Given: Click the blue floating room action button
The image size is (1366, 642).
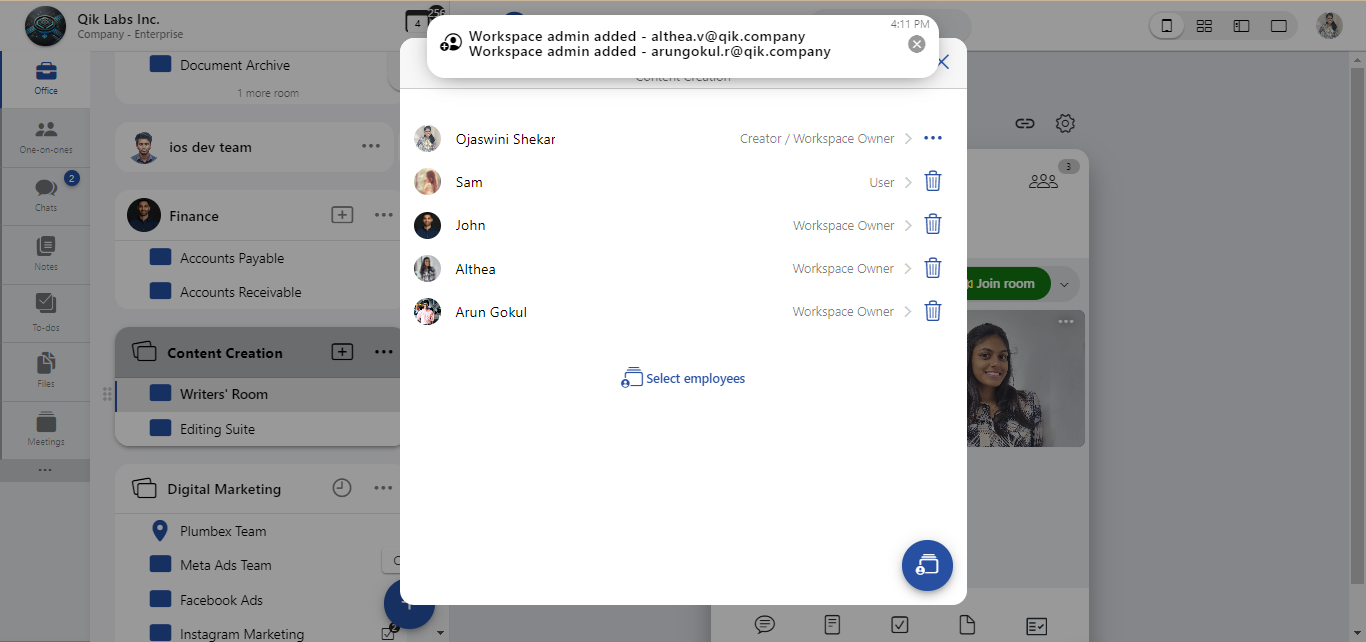Looking at the screenshot, I should [x=927, y=565].
